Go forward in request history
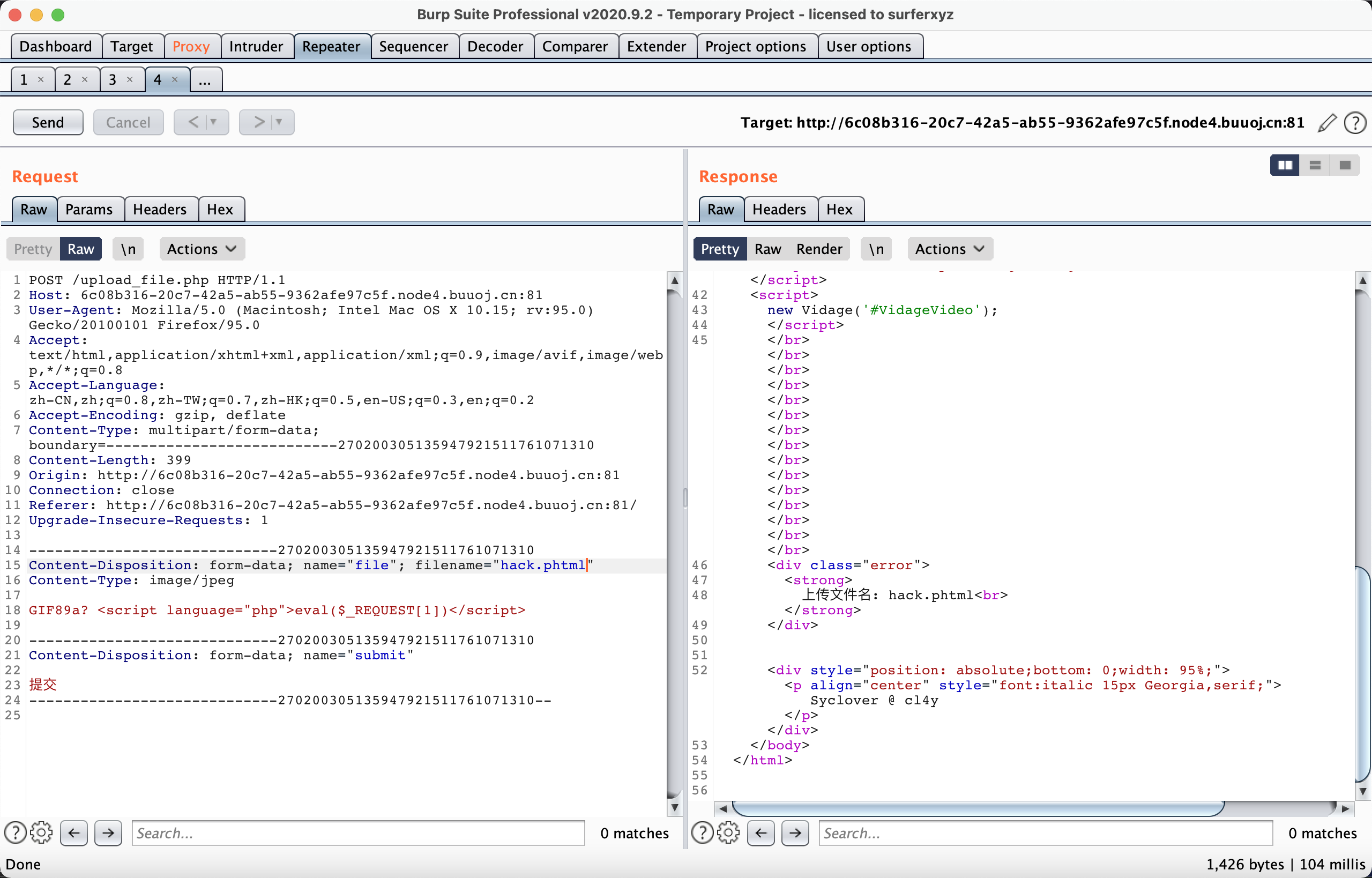This screenshot has width=1372, height=878. (259, 122)
